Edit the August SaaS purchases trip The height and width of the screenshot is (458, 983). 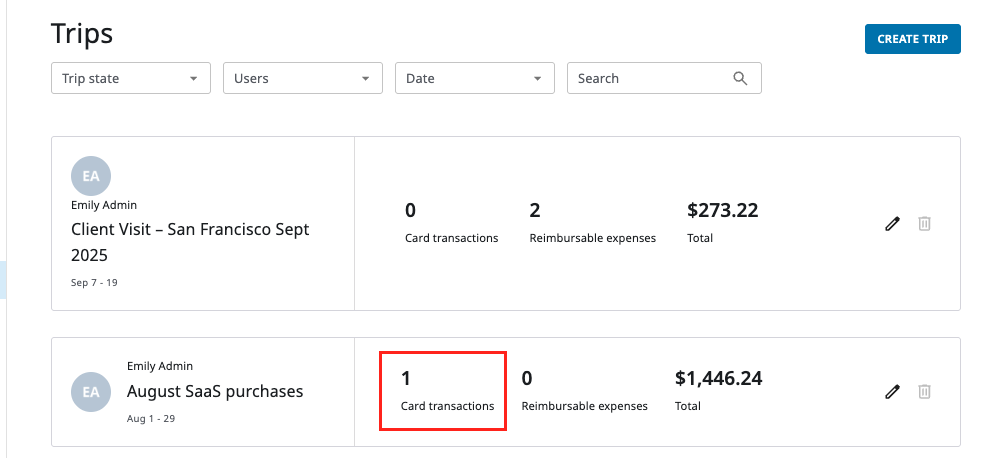[x=892, y=392]
